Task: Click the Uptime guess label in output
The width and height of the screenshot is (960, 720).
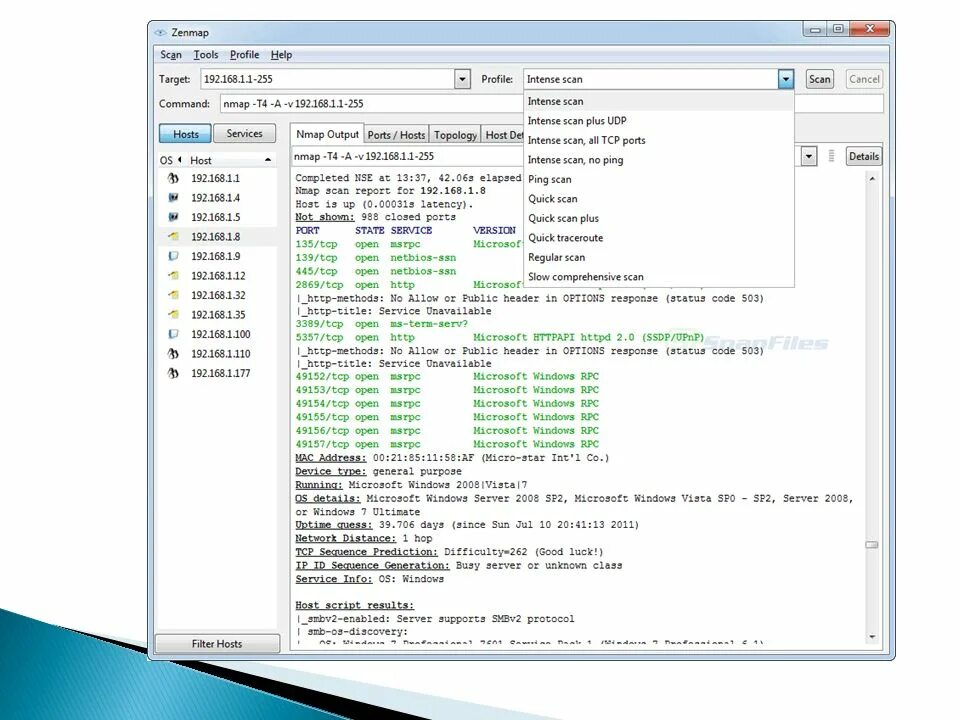Action: (x=334, y=525)
